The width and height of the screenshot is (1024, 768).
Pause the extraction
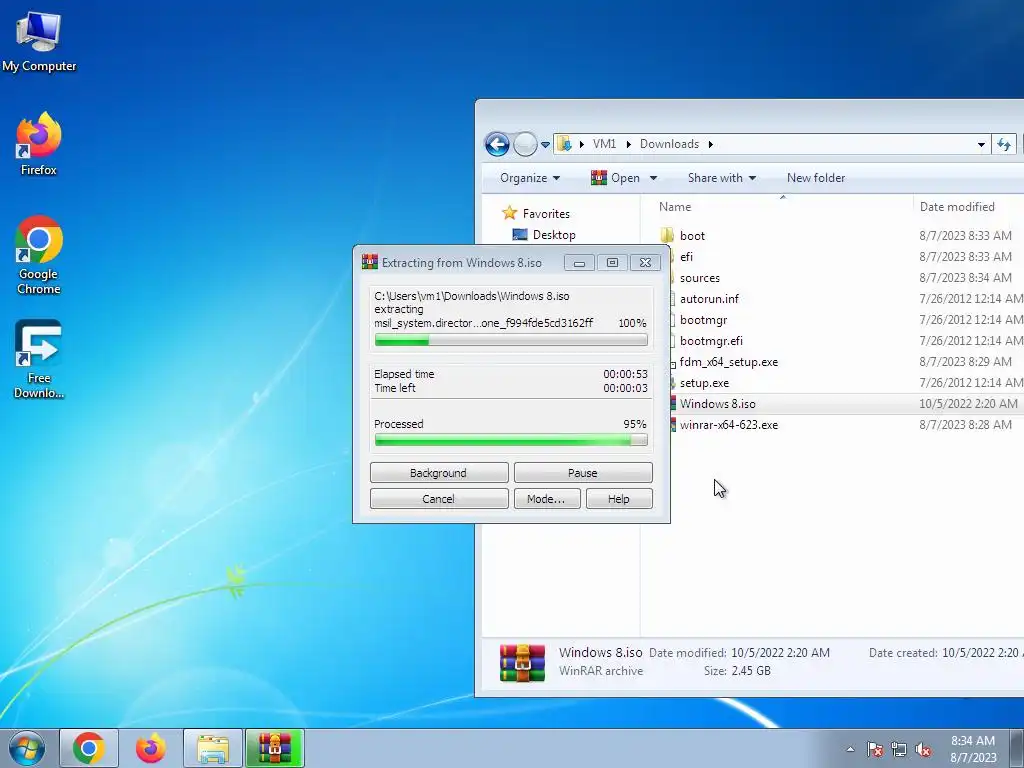(x=583, y=472)
